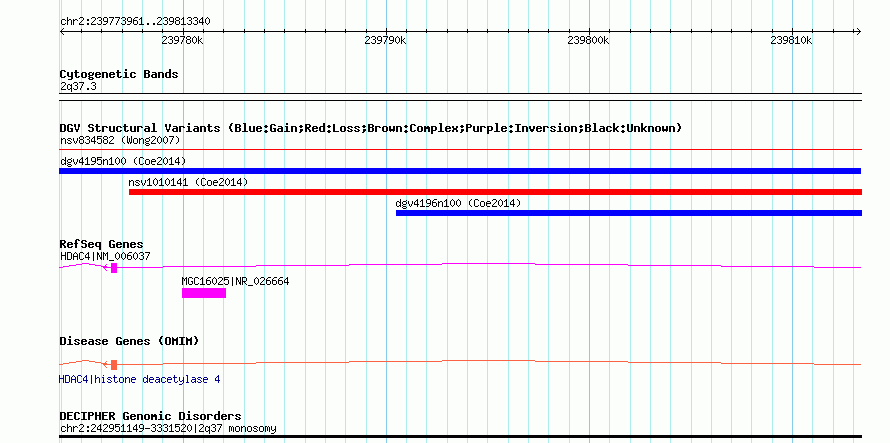Click the chr2:239773961..239813340 region label
The image size is (890, 443).
pos(135,22)
